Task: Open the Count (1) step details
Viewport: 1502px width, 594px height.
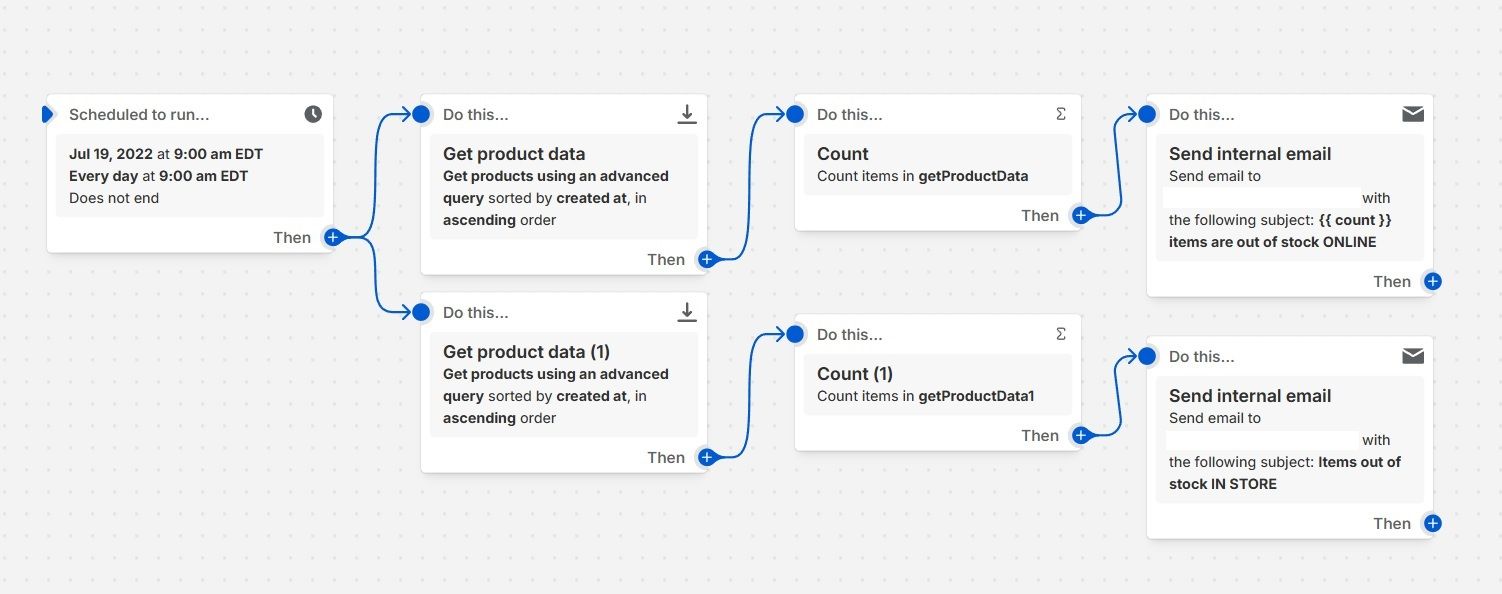Action: click(x=937, y=384)
